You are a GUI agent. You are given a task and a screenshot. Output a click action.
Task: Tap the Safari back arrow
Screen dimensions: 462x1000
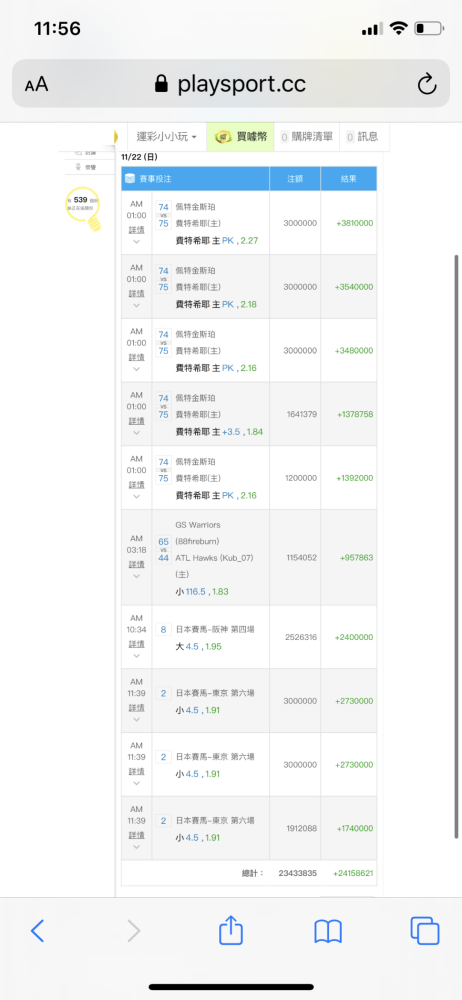point(38,931)
